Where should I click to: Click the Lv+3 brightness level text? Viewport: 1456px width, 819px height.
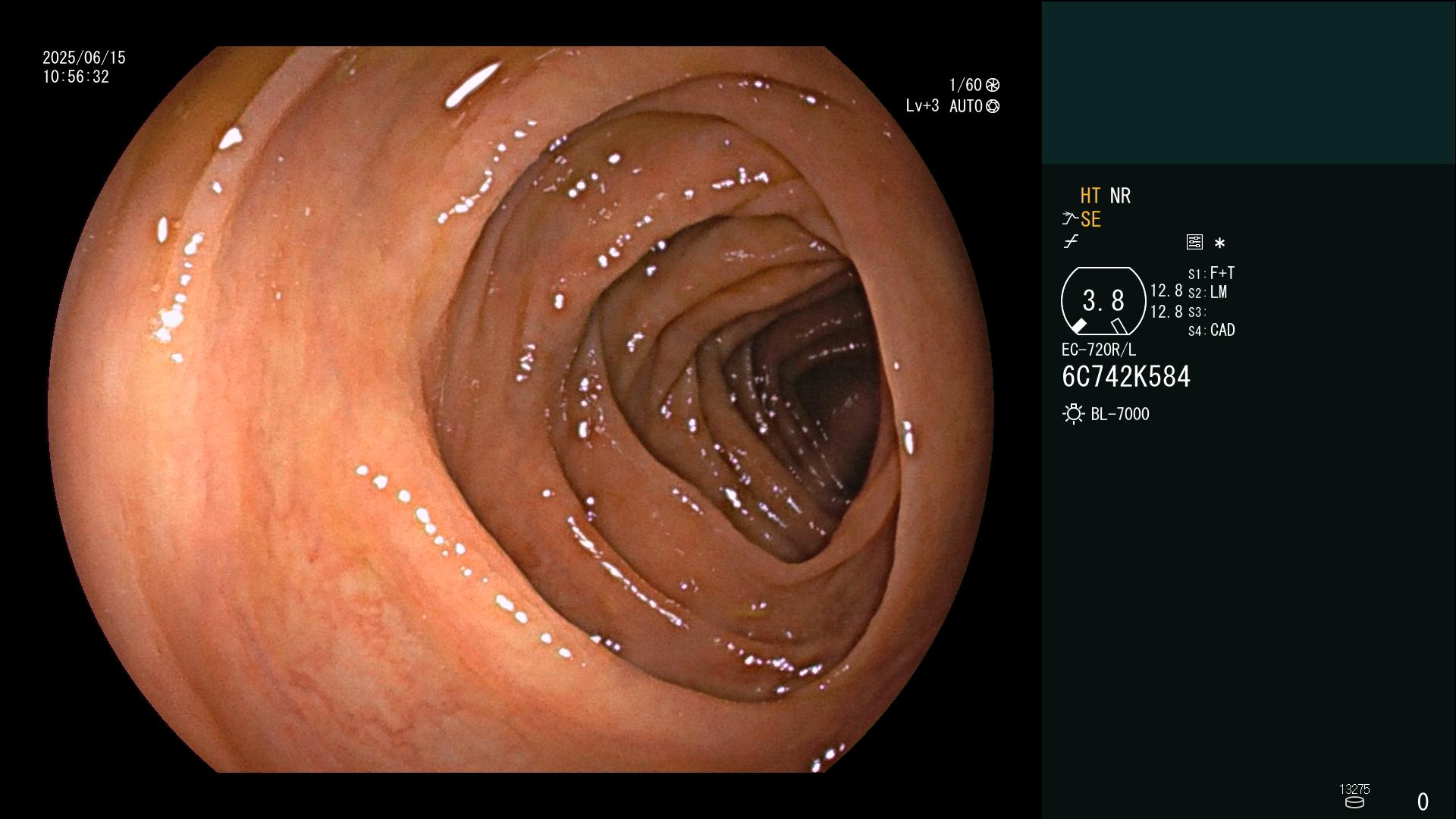click(922, 106)
